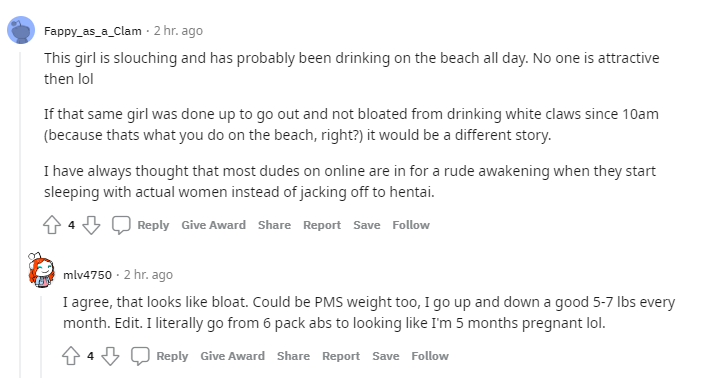Collapse mlv4750's reply thread line
714x378 pixels.
[x=41, y=337]
